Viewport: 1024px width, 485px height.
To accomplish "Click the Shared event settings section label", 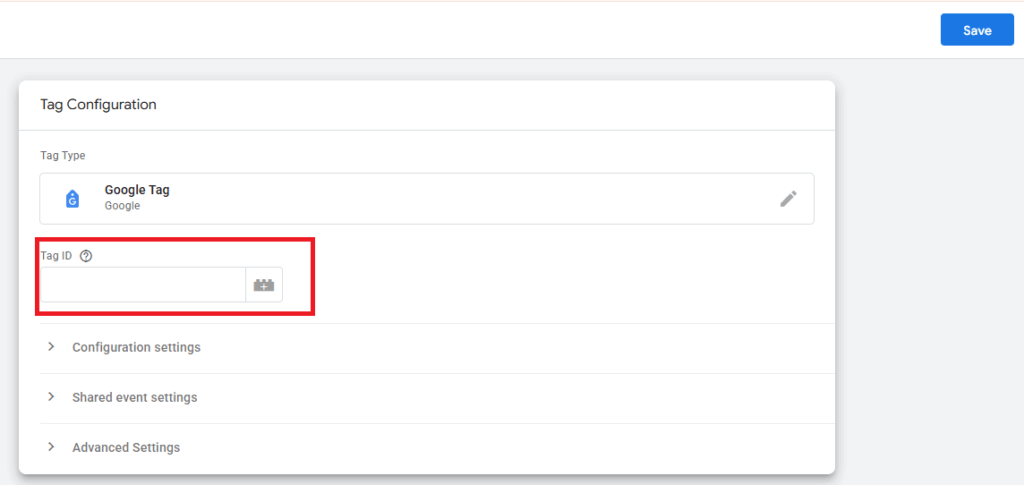I will pyautogui.click(x=135, y=398).
